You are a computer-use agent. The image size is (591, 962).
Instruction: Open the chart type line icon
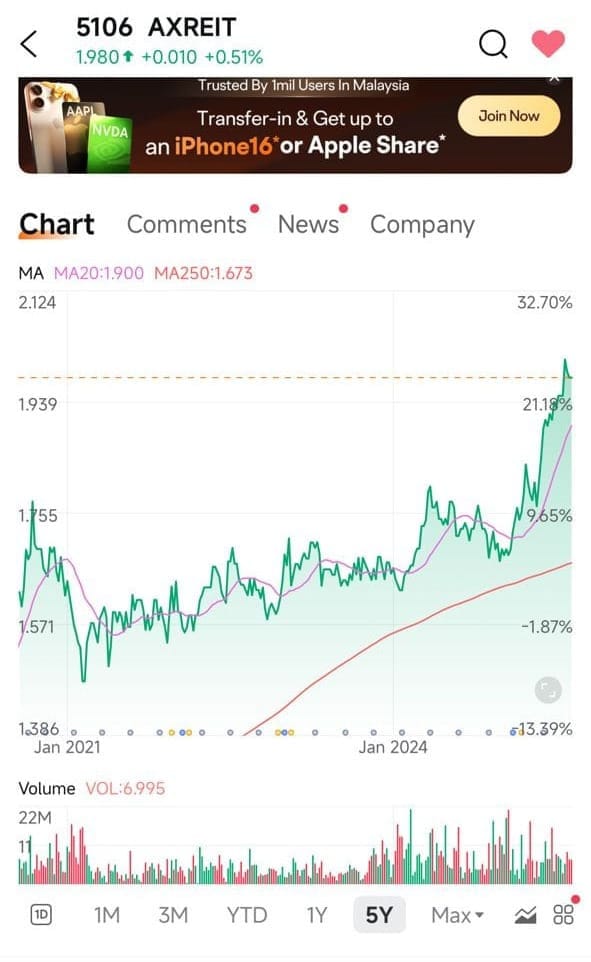tap(525, 915)
